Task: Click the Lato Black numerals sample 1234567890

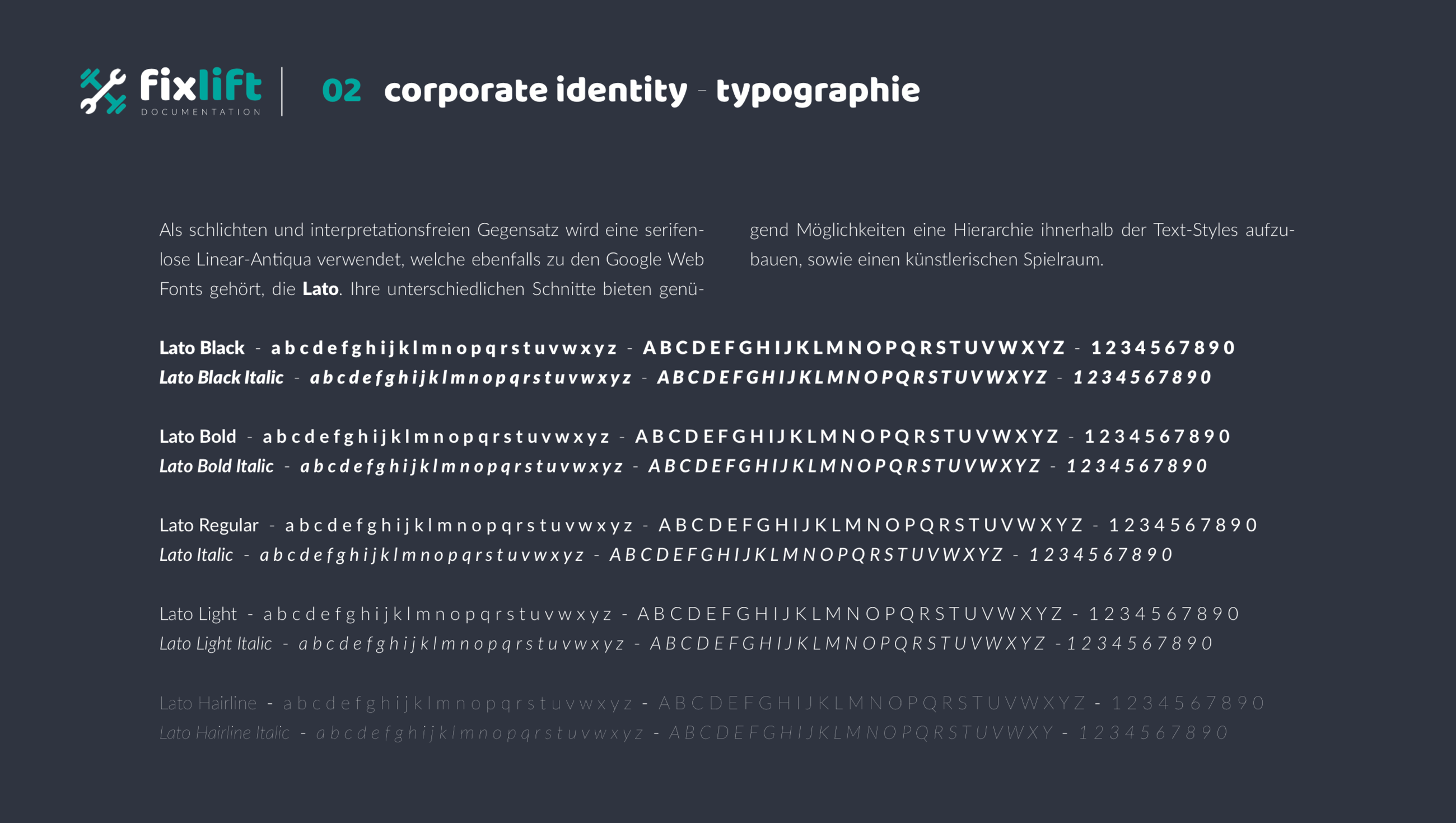Action: tap(1163, 348)
